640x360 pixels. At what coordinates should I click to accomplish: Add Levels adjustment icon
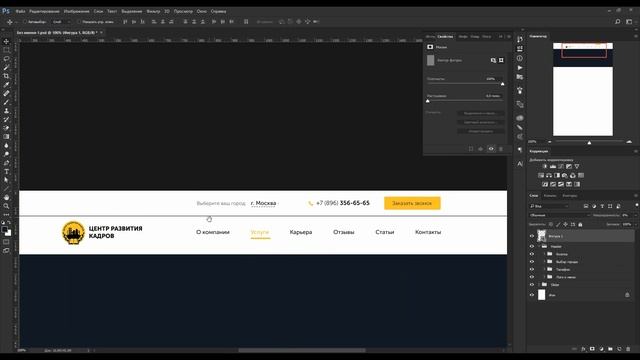(x=553, y=166)
